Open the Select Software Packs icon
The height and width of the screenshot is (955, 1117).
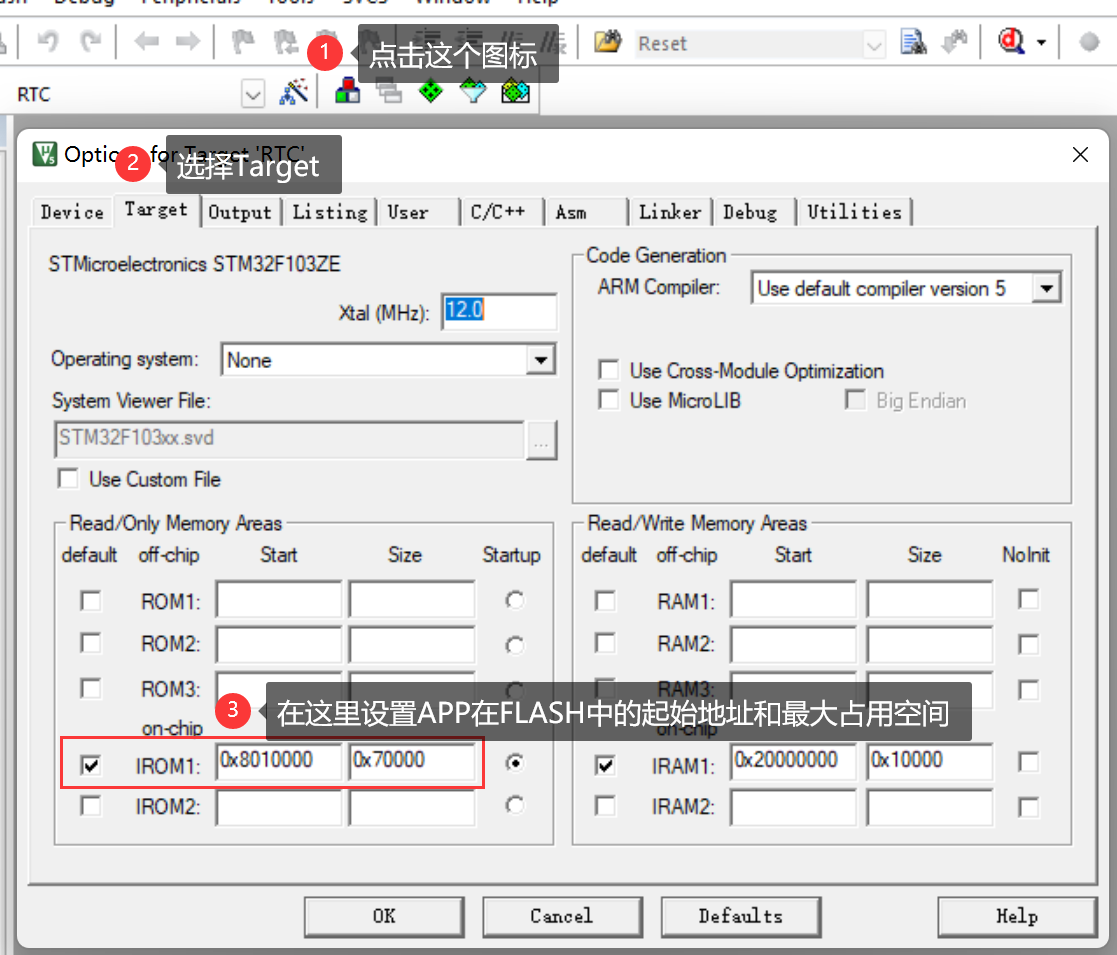tap(472, 92)
